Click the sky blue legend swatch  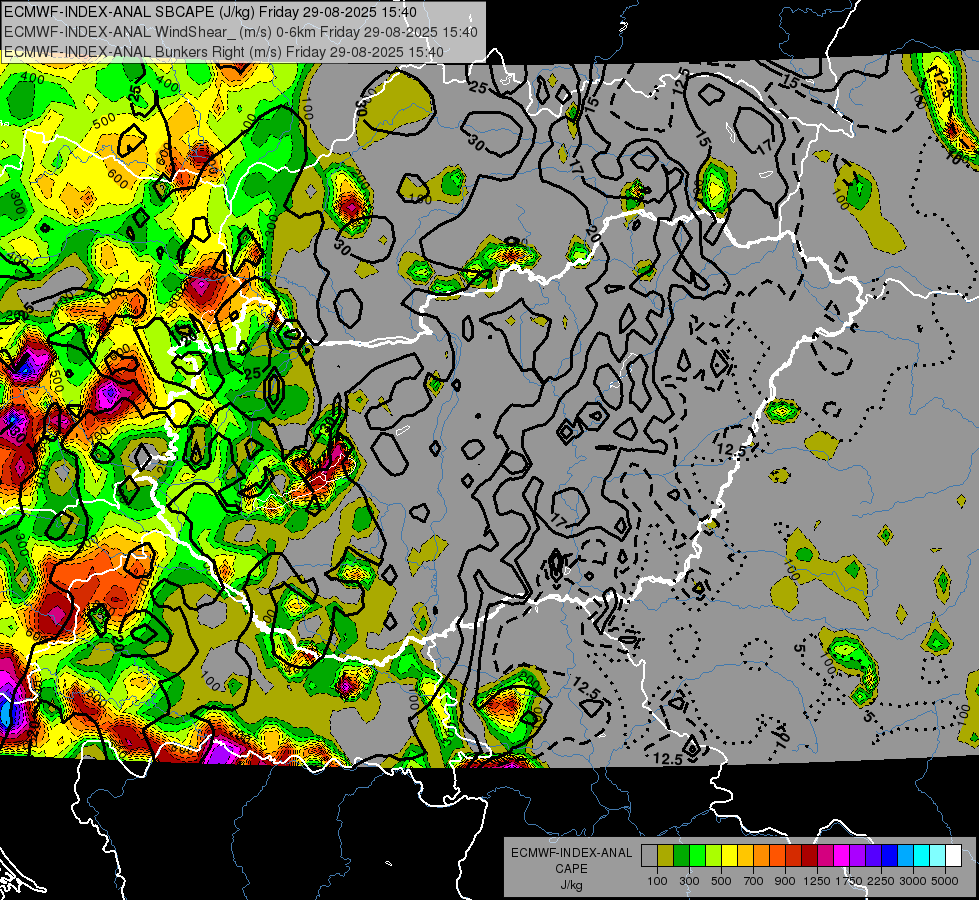tap(905, 856)
